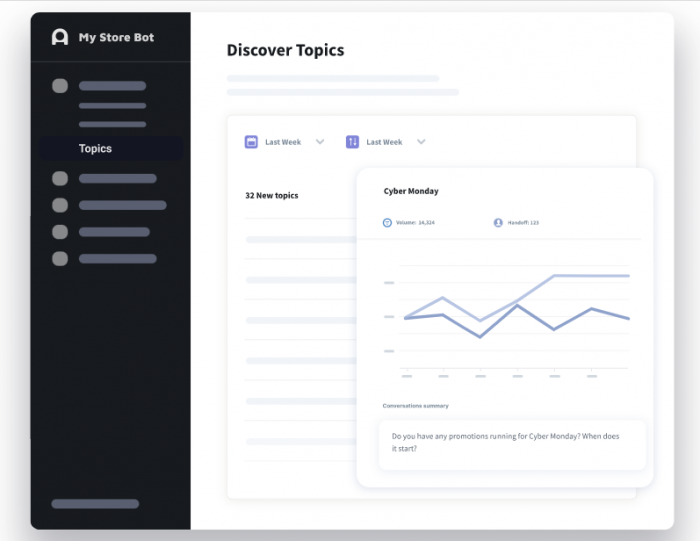Expand the sort Last Week dropdown chevron

pos(421,142)
